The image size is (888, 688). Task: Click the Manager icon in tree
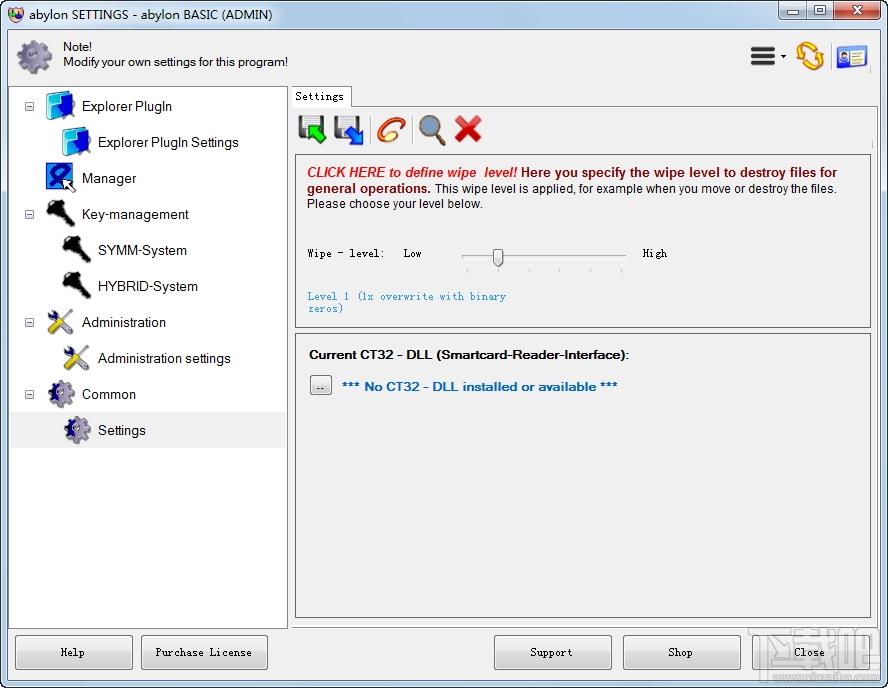click(60, 178)
